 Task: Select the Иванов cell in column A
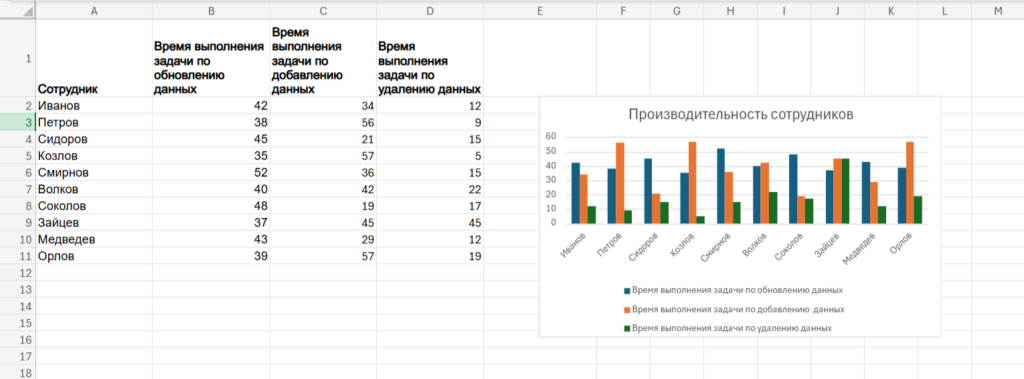[x=94, y=106]
